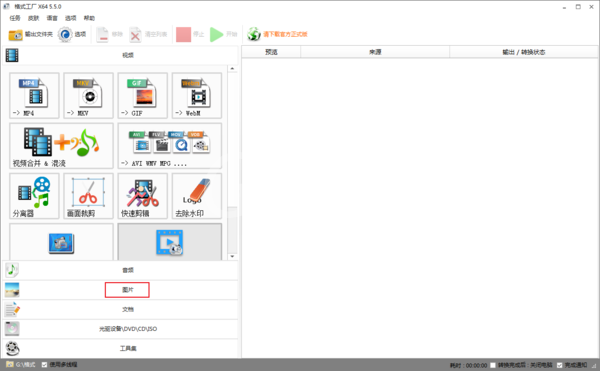Click the output path folder icon in the status bar
600x371 pixels.
pos(10,364)
